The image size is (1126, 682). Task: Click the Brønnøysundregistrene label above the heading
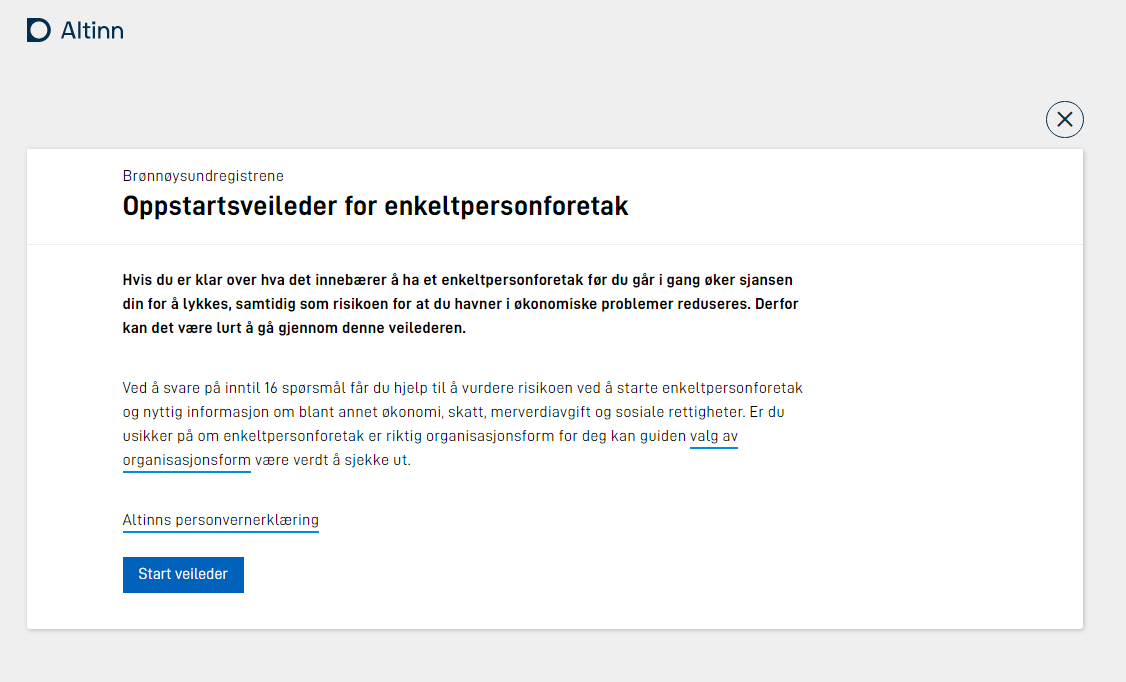[x=203, y=176]
